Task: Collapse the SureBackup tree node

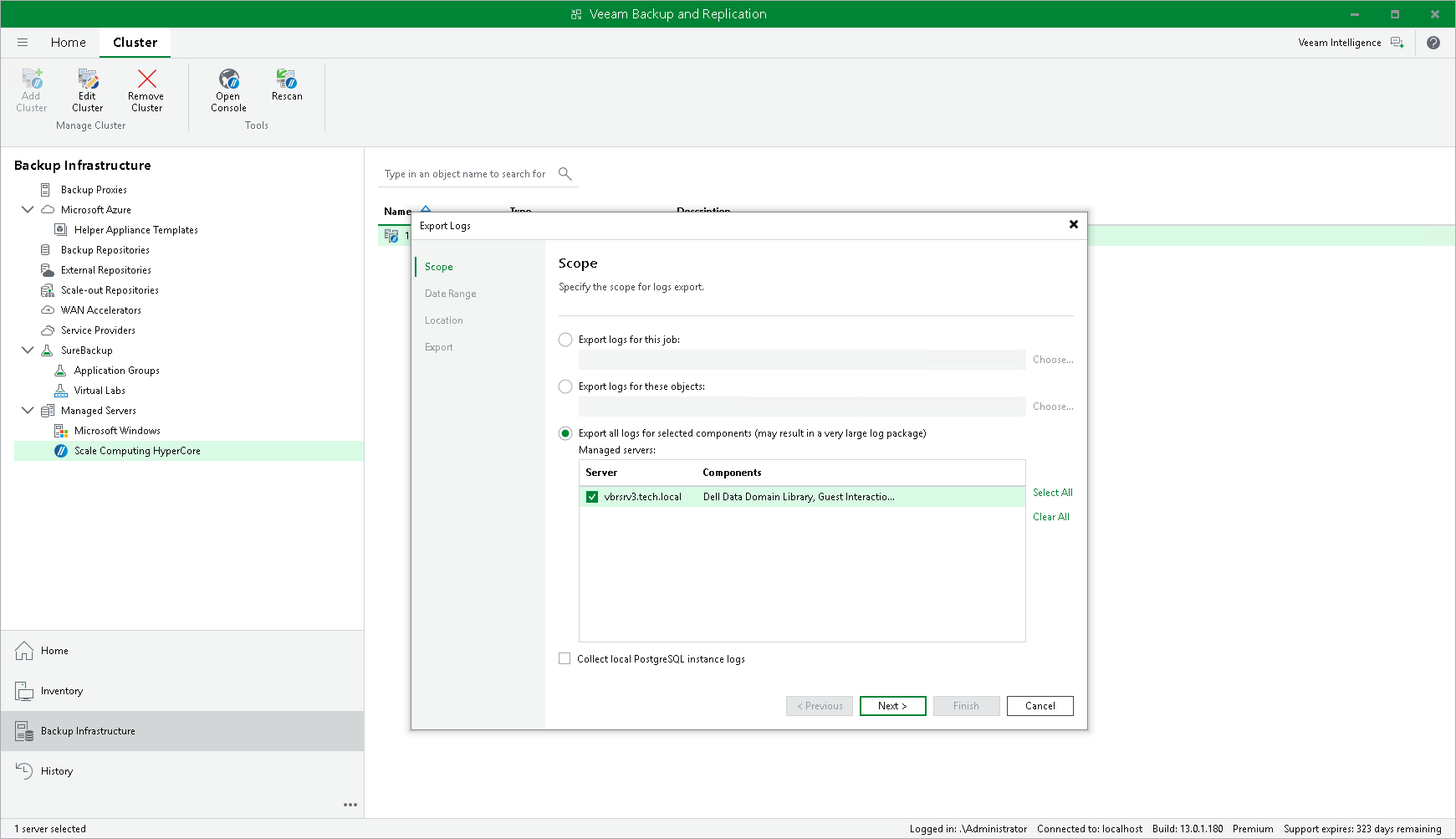Action: (x=28, y=350)
